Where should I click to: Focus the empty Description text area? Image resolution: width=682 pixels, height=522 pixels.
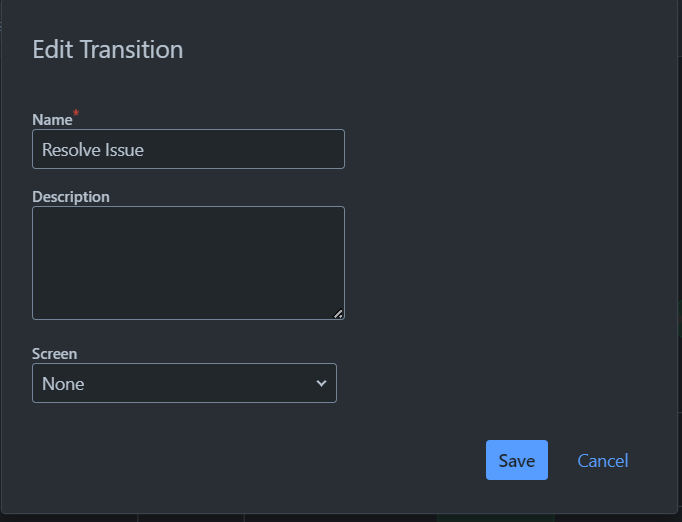188,263
